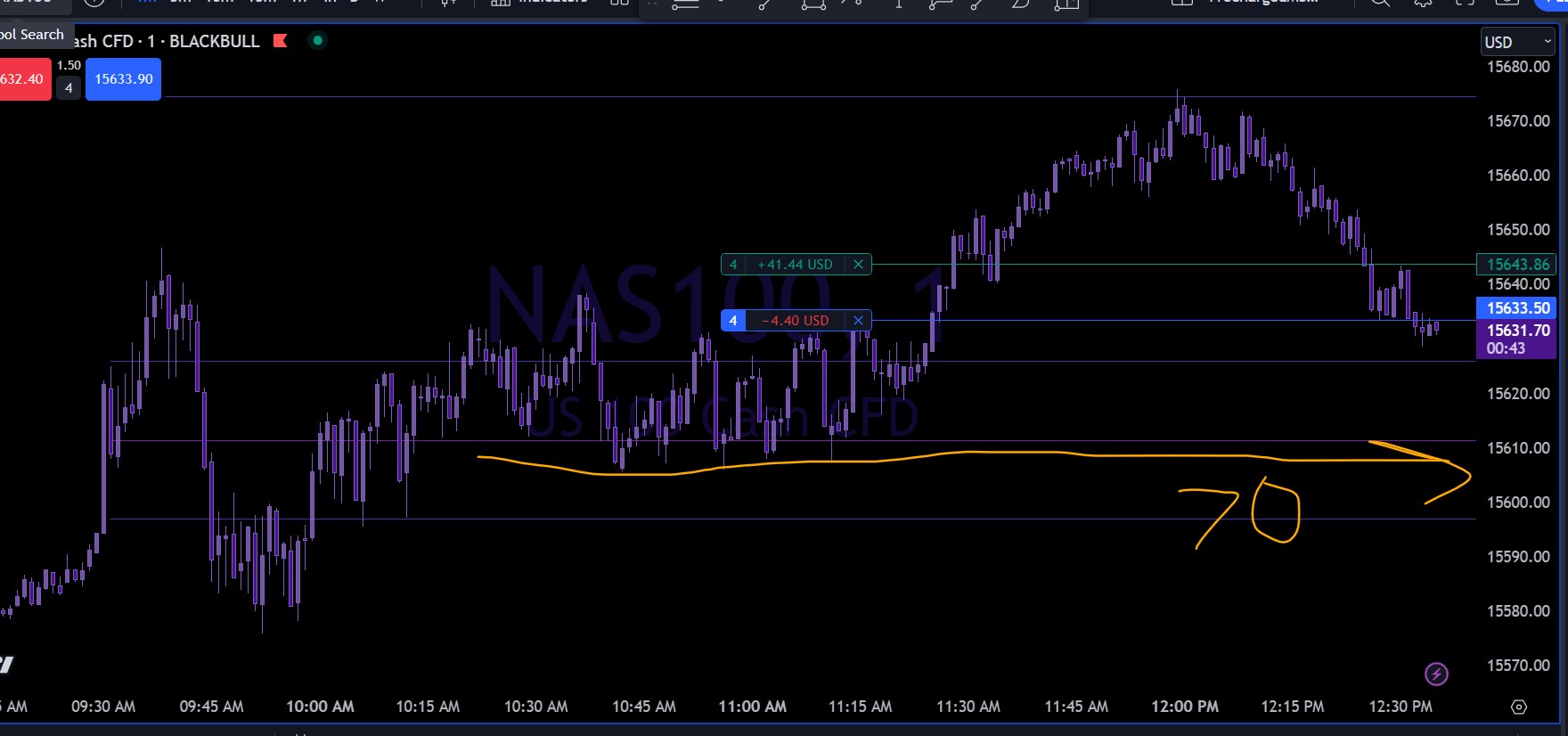The width and height of the screenshot is (1568, 736).
Task: Click the 15633.50 entry price tag
Action: [1517, 308]
